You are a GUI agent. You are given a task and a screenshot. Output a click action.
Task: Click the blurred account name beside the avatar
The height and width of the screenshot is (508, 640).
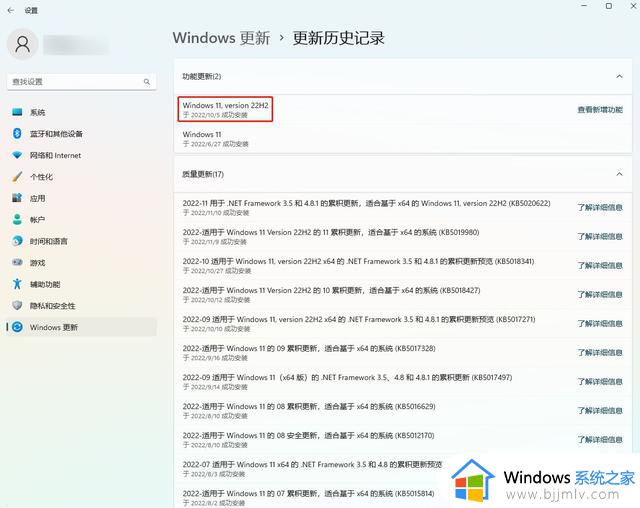pos(76,44)
